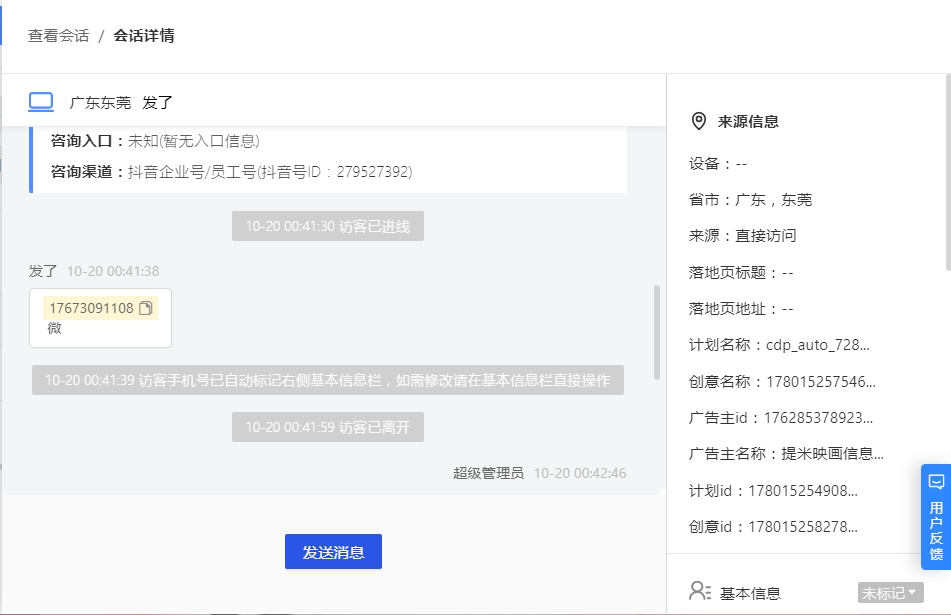Open the 用户反馈 feedback chat icon

936,483
